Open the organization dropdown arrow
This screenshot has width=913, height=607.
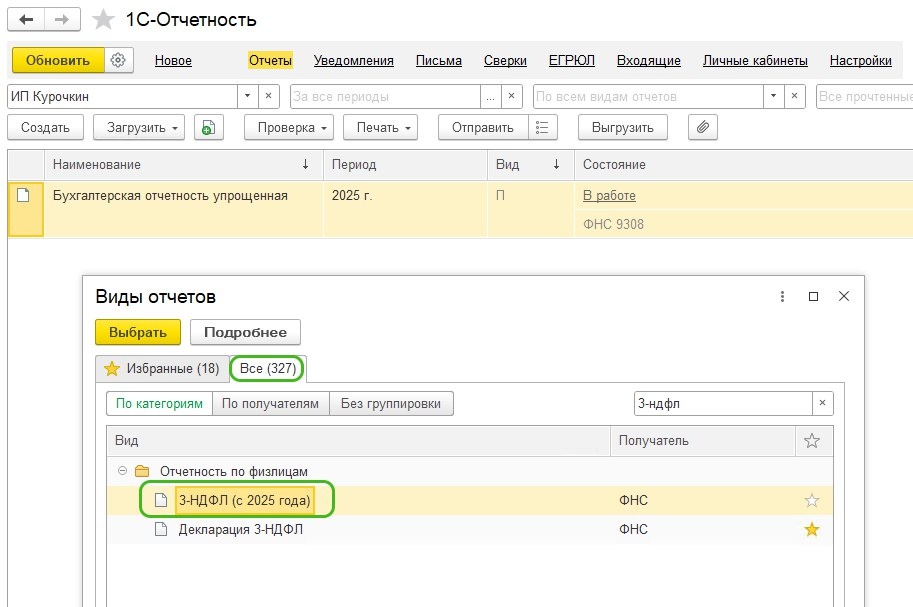247,96
